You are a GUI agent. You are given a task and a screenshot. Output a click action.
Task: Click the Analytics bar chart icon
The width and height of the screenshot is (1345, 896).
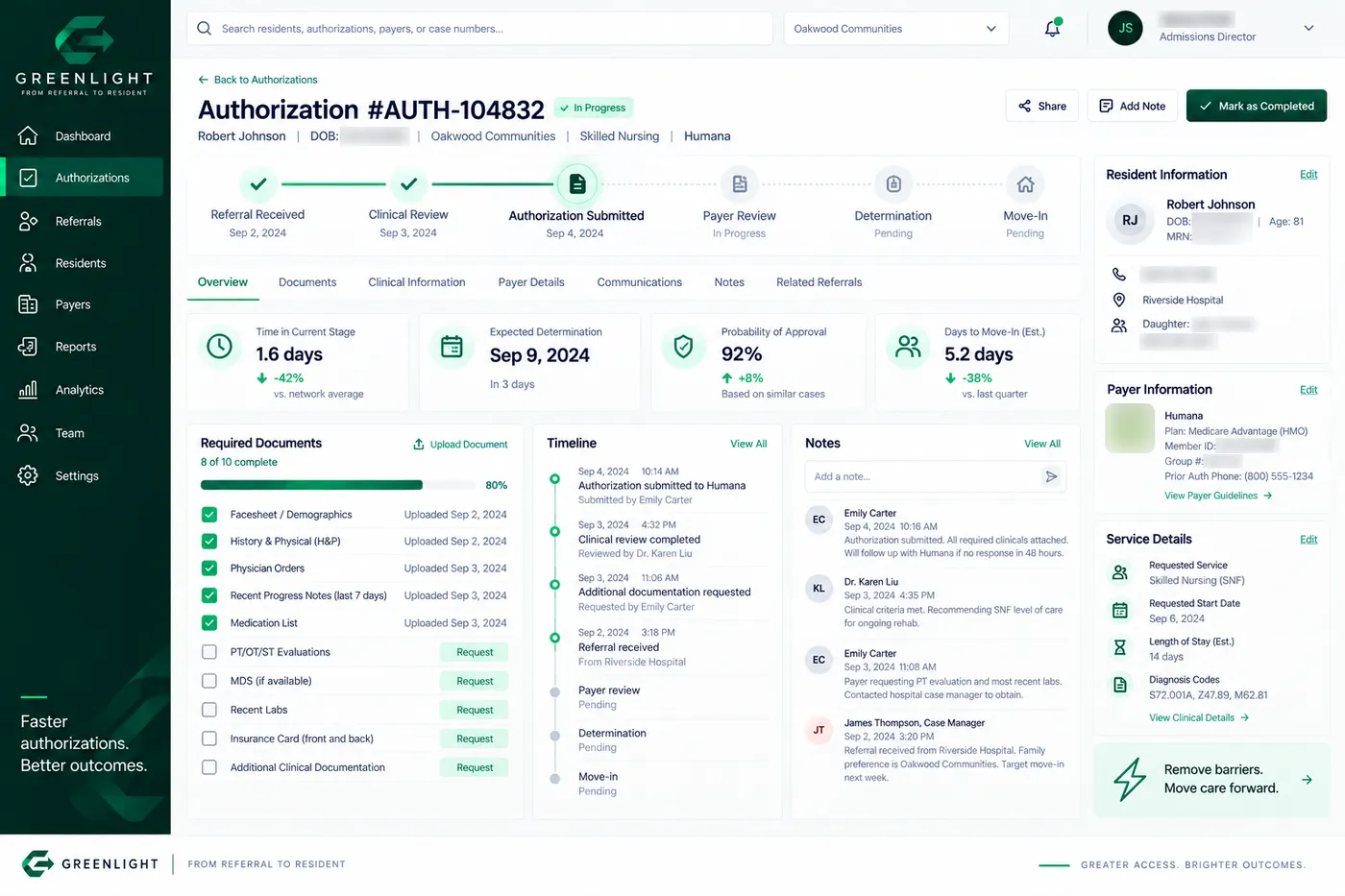point(28,389)
